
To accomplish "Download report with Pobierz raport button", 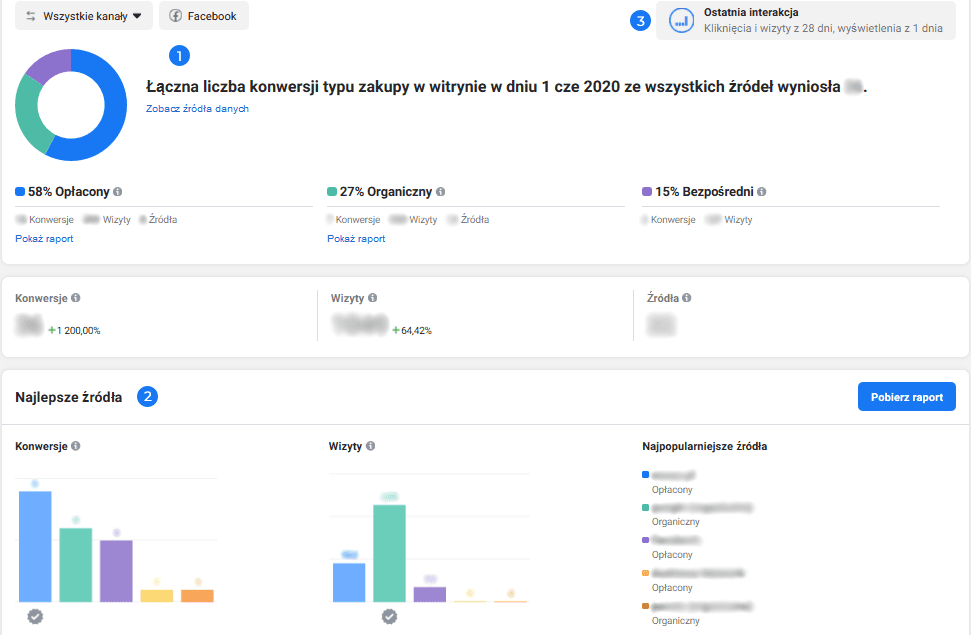I will click(x=907, y=396).
